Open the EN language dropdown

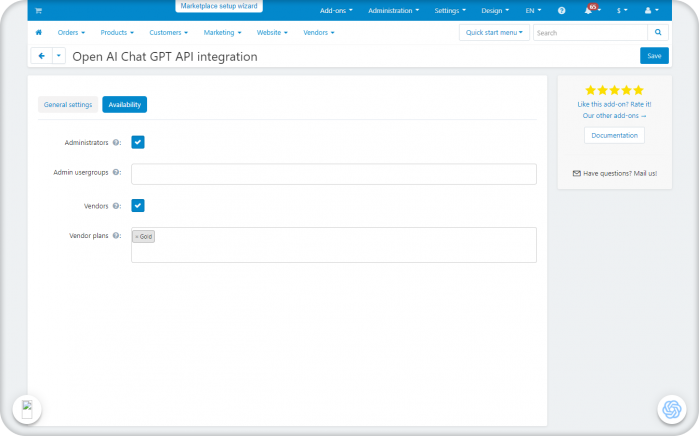[533, 10]
